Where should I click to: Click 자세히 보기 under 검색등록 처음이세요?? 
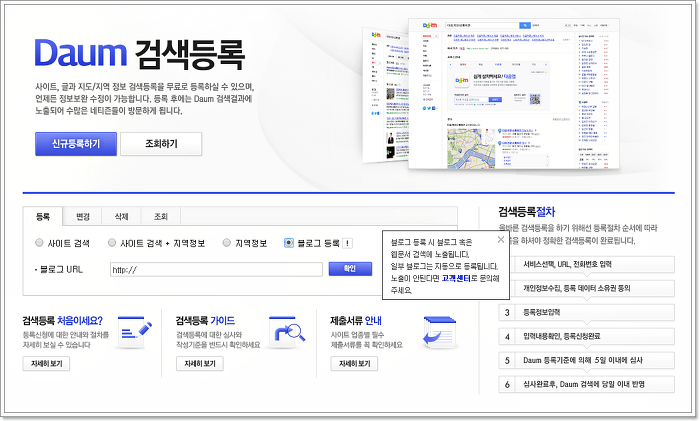46,364
